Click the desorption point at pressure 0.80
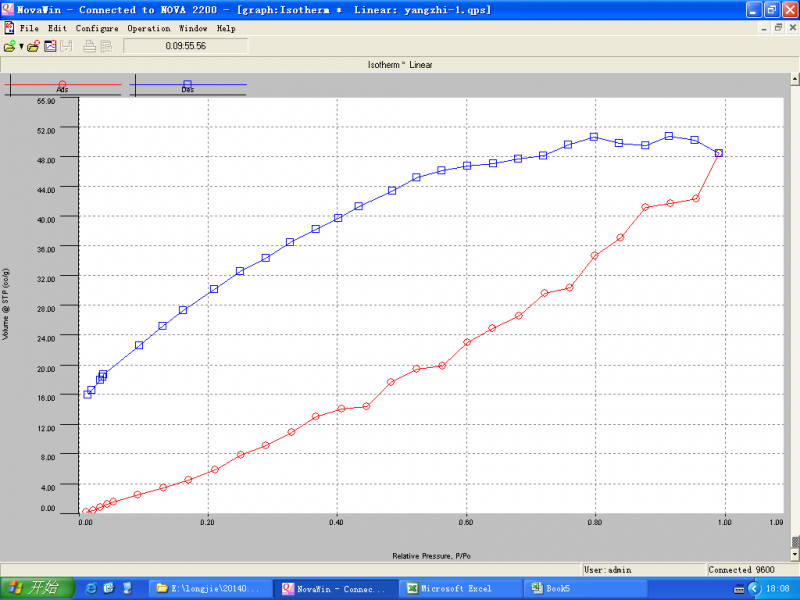Image resolution: width=800 pixels, height=600 pixels. tap(594, 137)
